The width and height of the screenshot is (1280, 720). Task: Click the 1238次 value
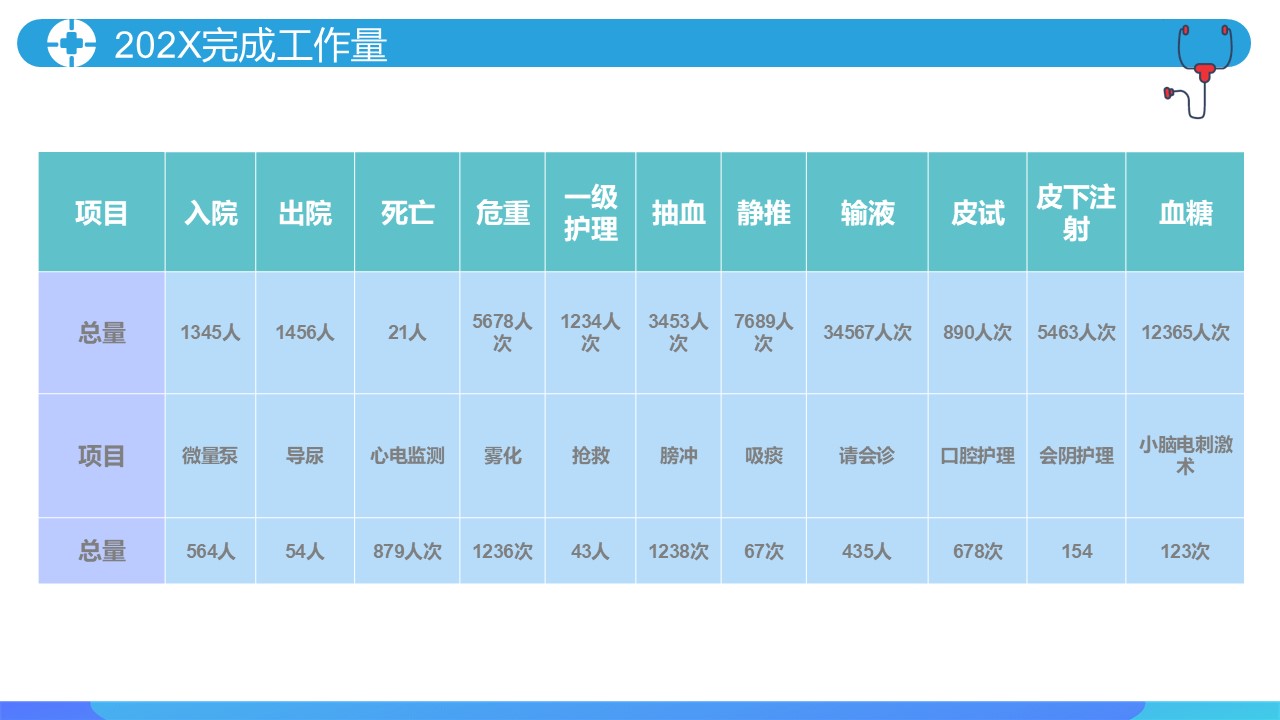pyautogui.click(x=678, y=551)
